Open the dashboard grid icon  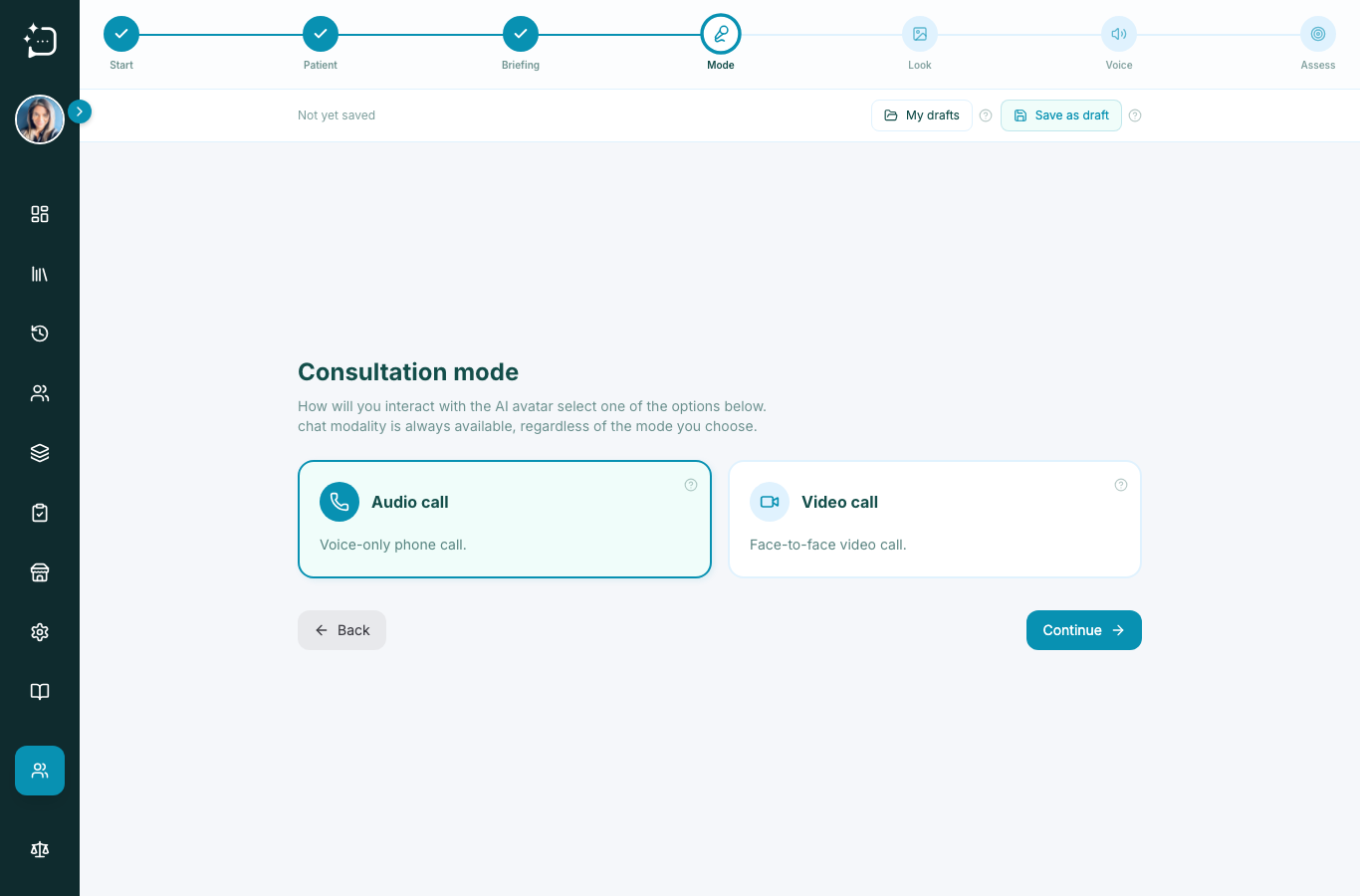(40, 214)
